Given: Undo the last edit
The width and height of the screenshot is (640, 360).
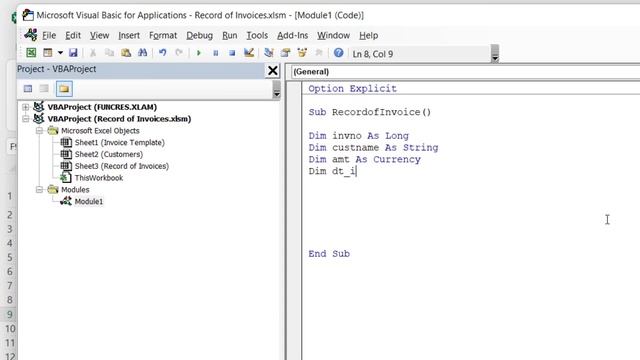Looking at the screenshot, I should pos(162,53).
